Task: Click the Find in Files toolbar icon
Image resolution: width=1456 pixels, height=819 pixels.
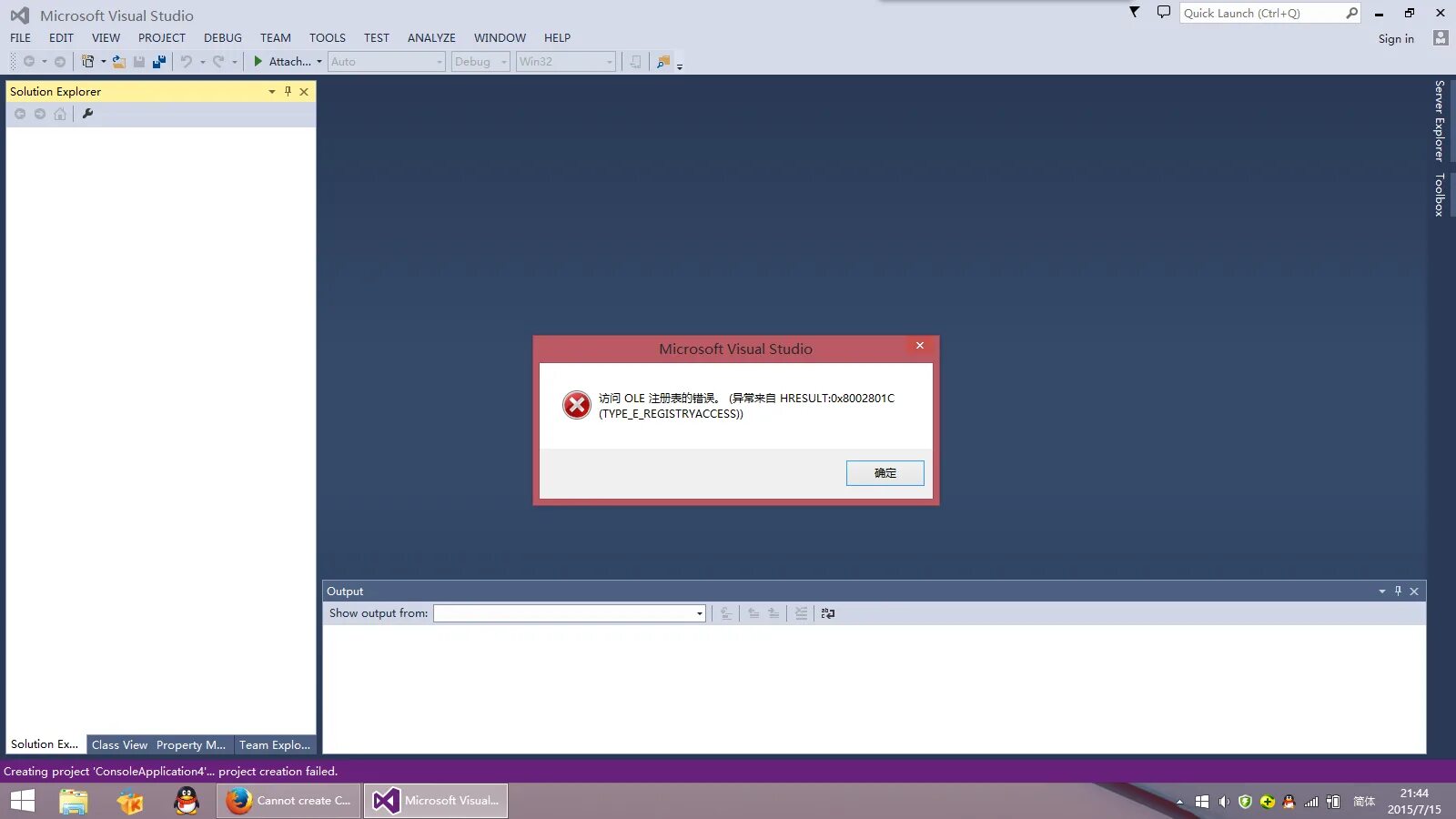Action: 663,62
